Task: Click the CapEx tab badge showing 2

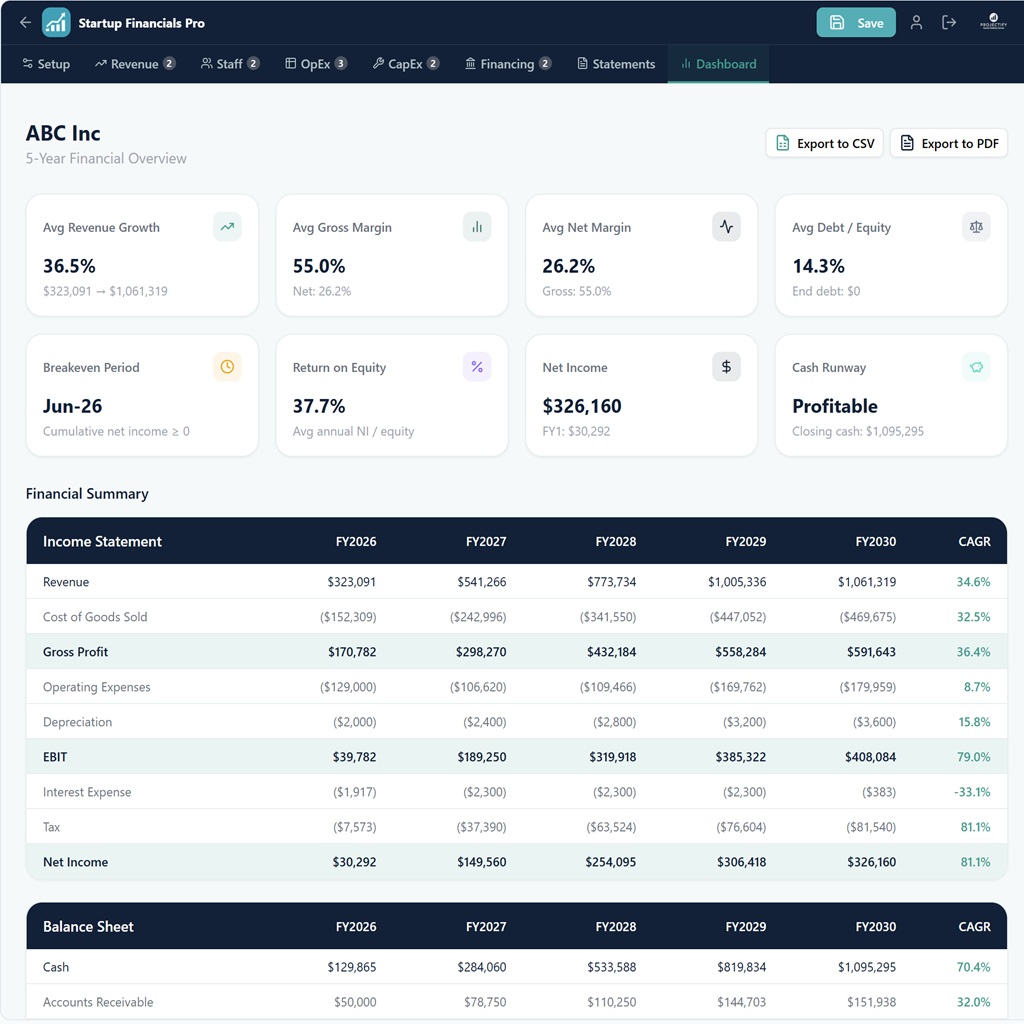Action: tap(433, 63)
